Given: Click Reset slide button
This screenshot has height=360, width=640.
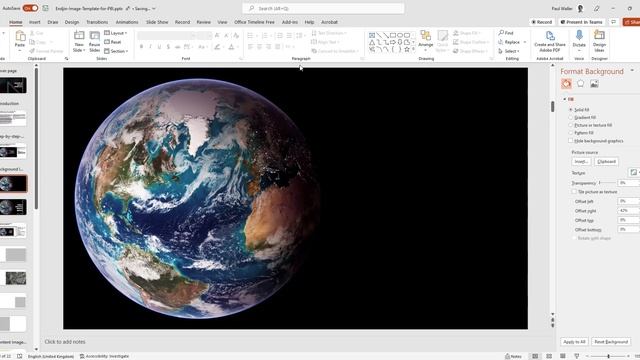Looking at the screenshot, I should (x=113, y=42).
